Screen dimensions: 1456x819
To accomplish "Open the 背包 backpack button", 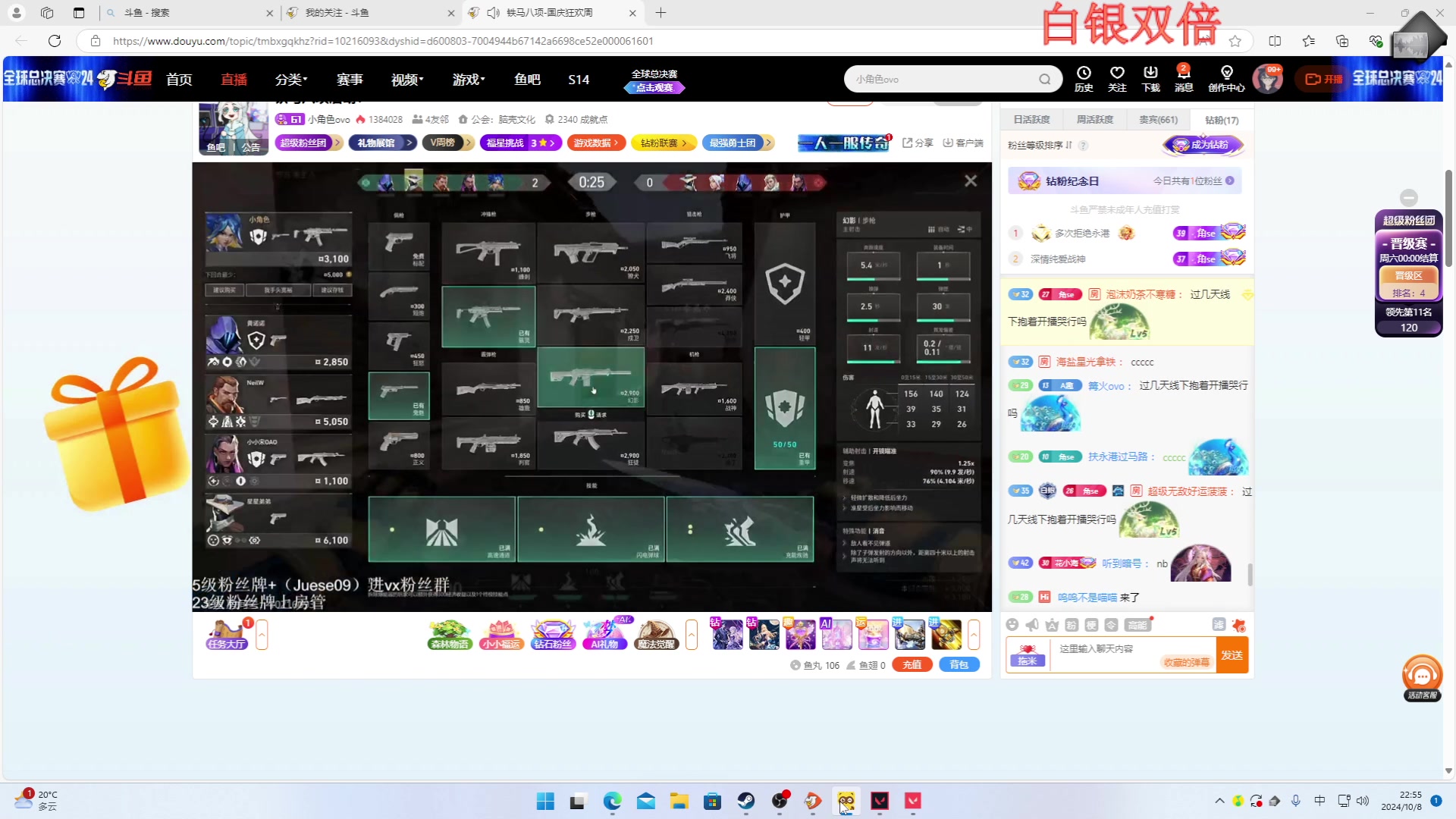I will 959,665.
